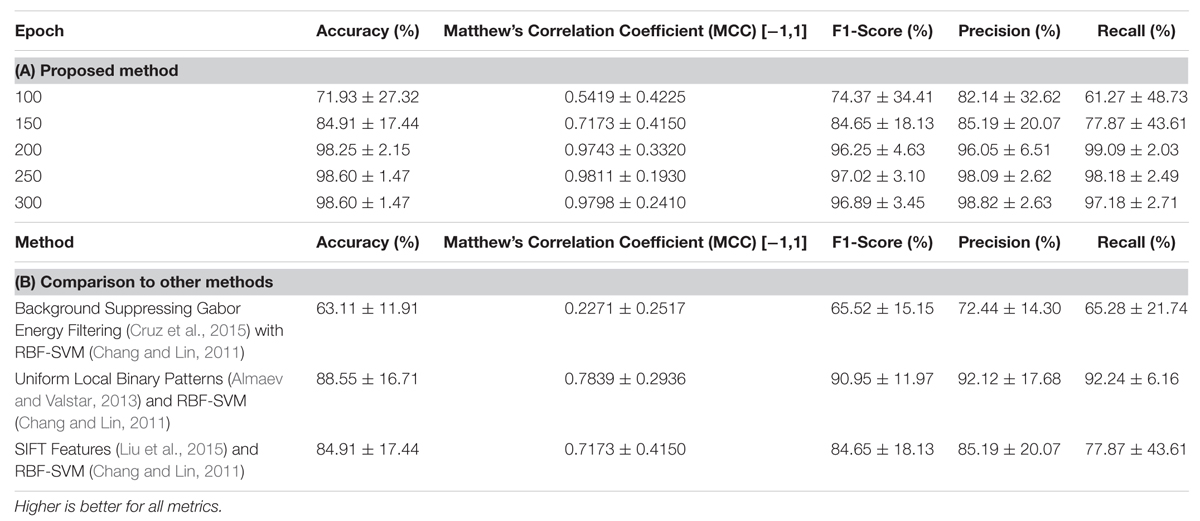
Task: Click the epoch 250 accuracy value 98.60 ± 1.47
Action: tap(362, 176)
